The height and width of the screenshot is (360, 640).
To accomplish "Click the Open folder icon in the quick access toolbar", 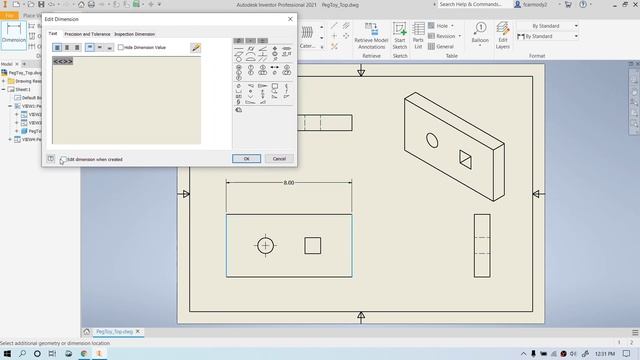I will click(x=30, y=4).
